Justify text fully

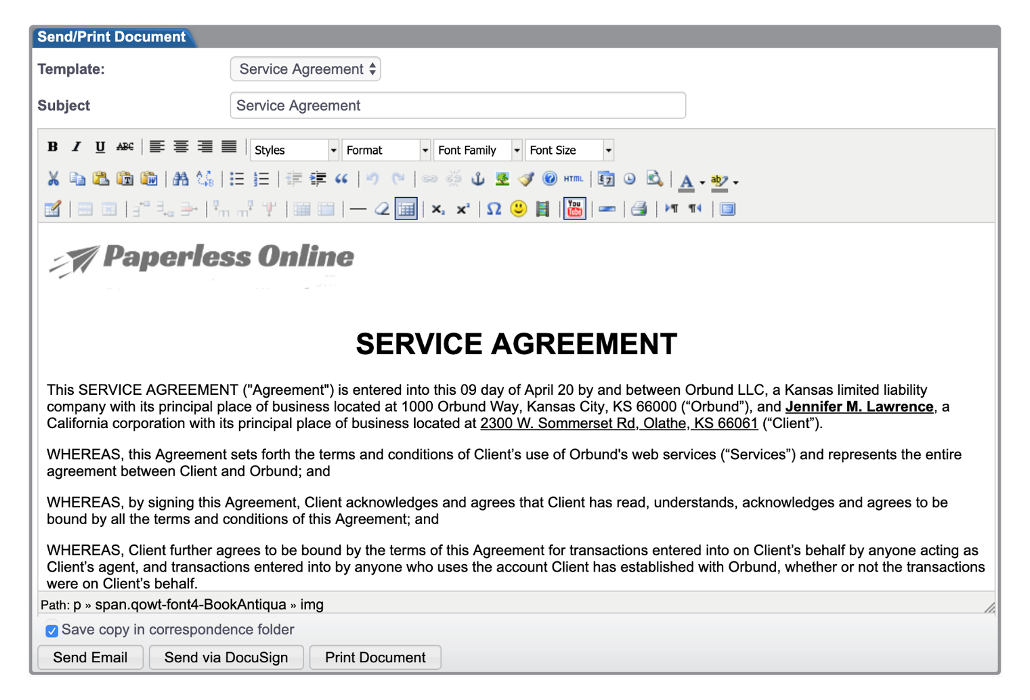[x=229, y=146]
